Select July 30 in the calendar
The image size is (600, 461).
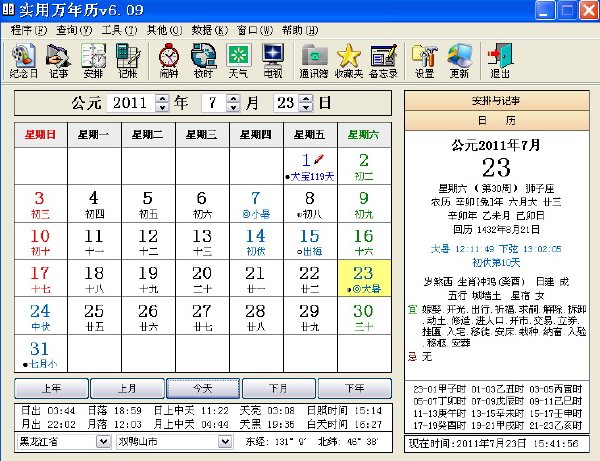click(x=364, y=316)
